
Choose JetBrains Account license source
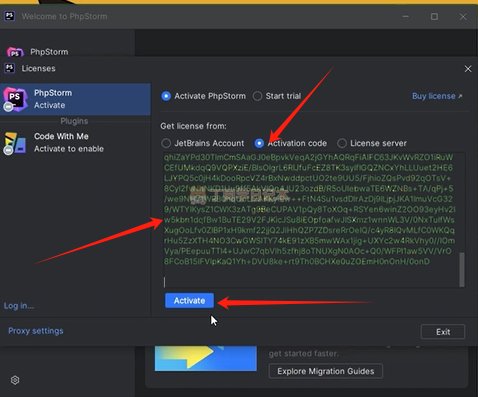click(166, 143)
